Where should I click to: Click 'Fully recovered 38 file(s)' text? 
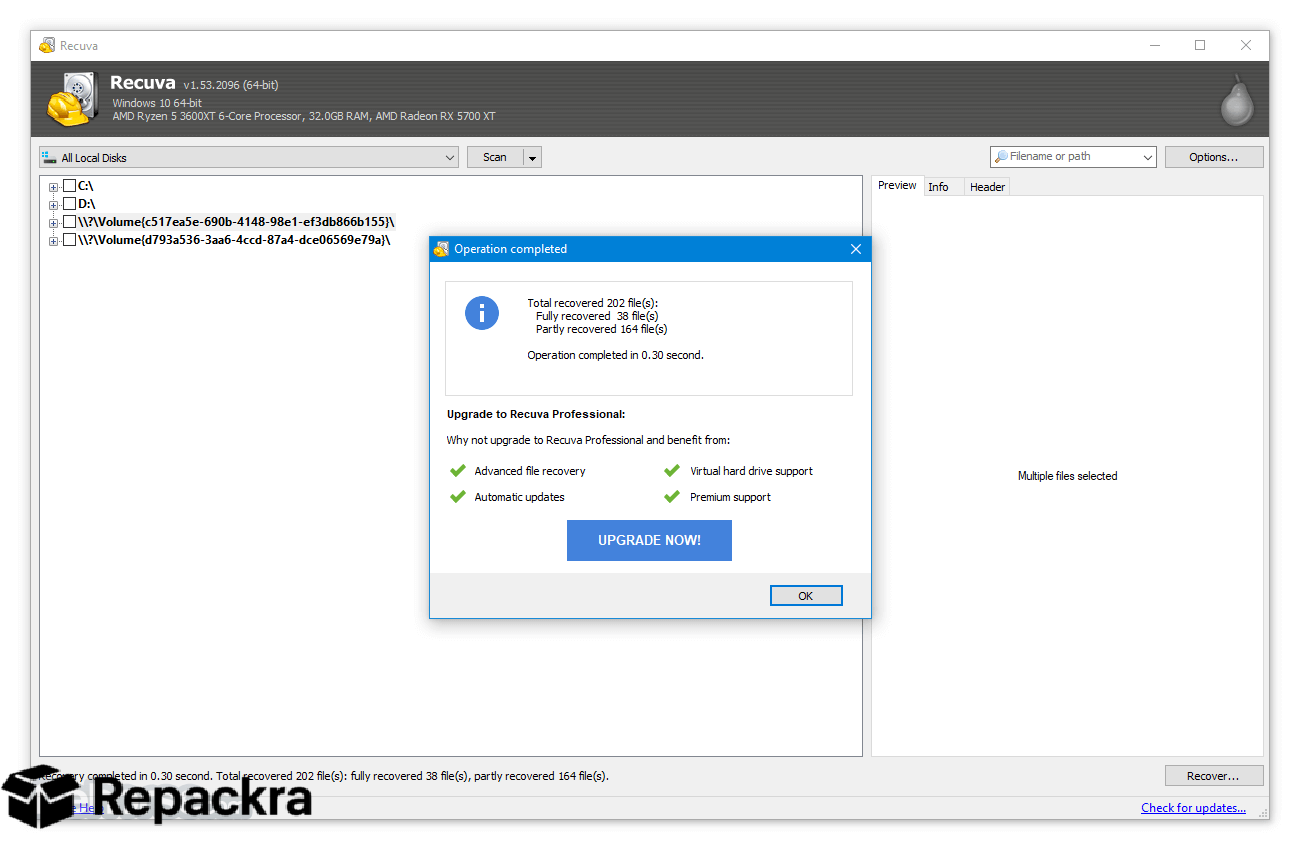click(597, 316)
